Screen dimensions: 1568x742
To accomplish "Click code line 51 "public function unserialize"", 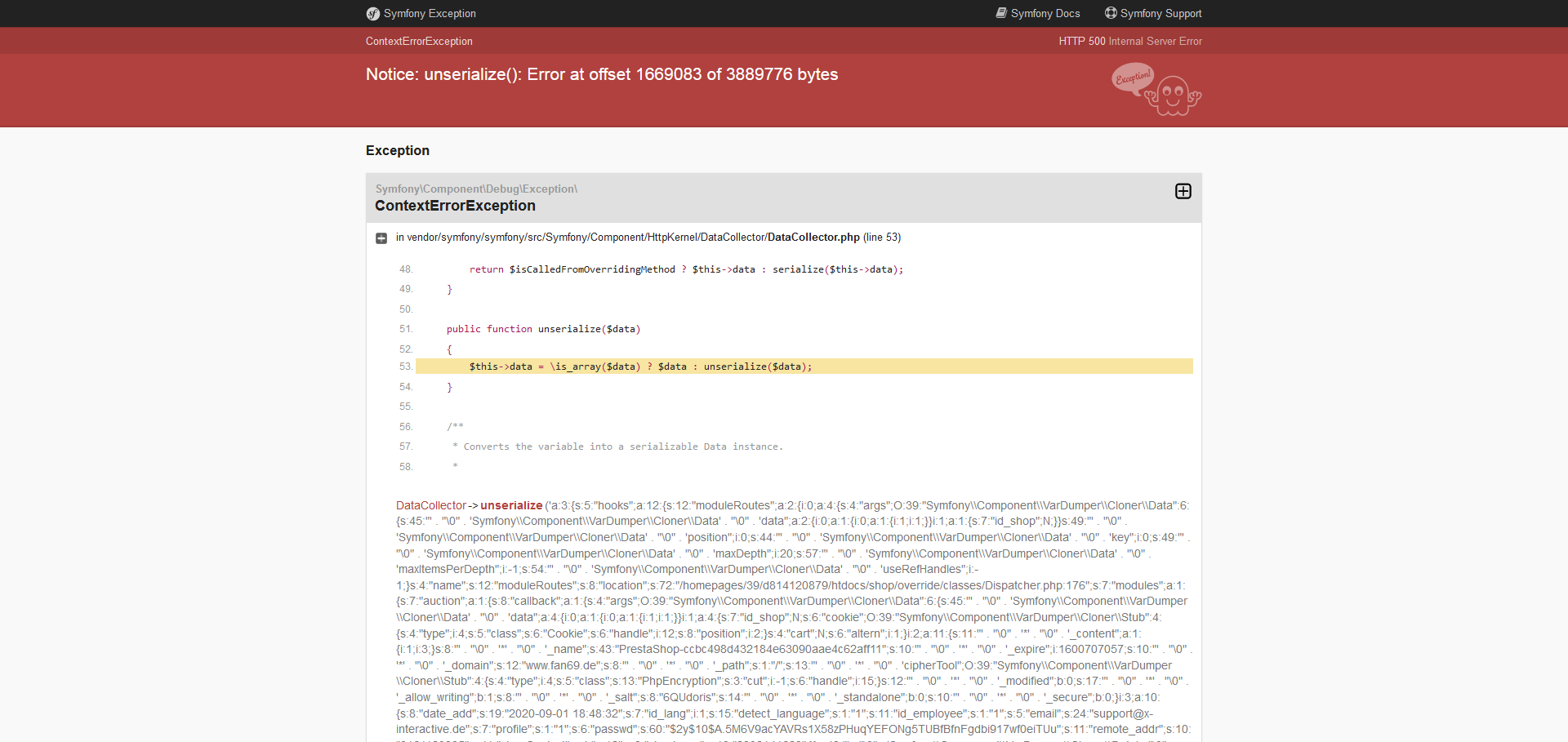I will pos(543,329).
